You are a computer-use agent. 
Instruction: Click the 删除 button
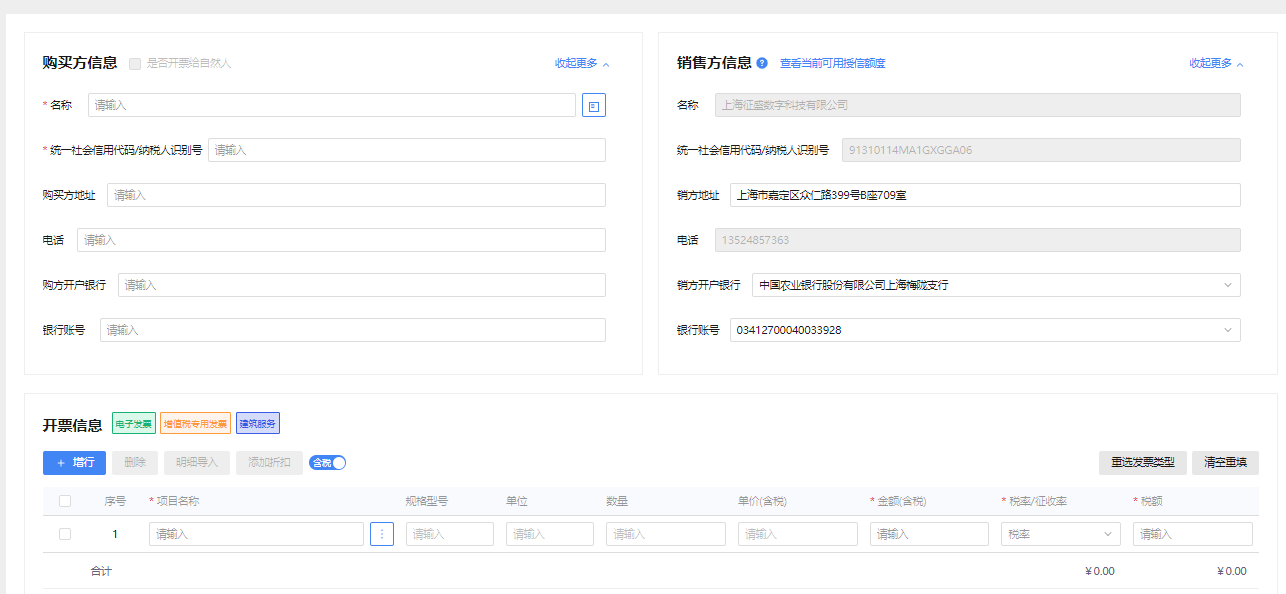[135, 463]
